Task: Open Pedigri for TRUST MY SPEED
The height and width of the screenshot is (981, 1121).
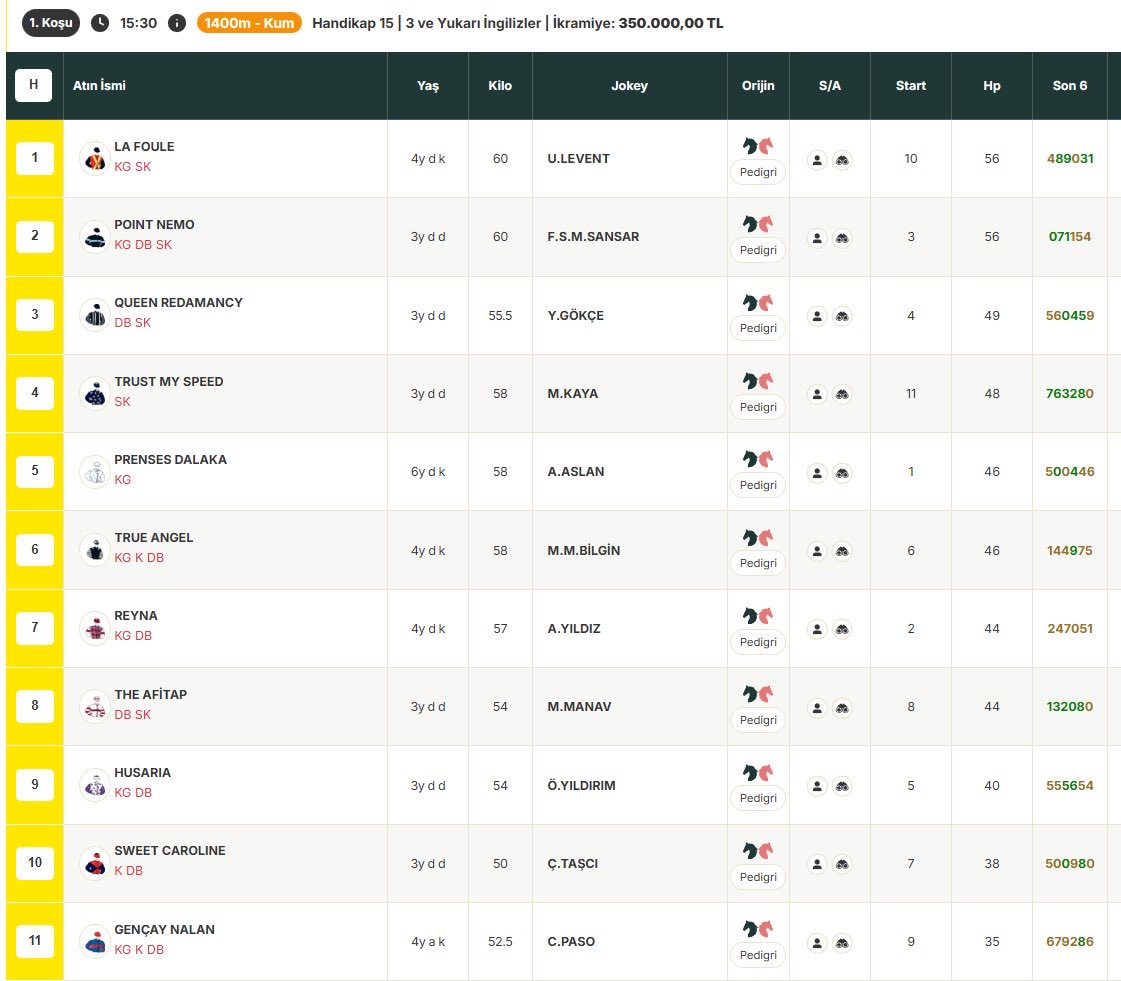Action: point(758,407)
